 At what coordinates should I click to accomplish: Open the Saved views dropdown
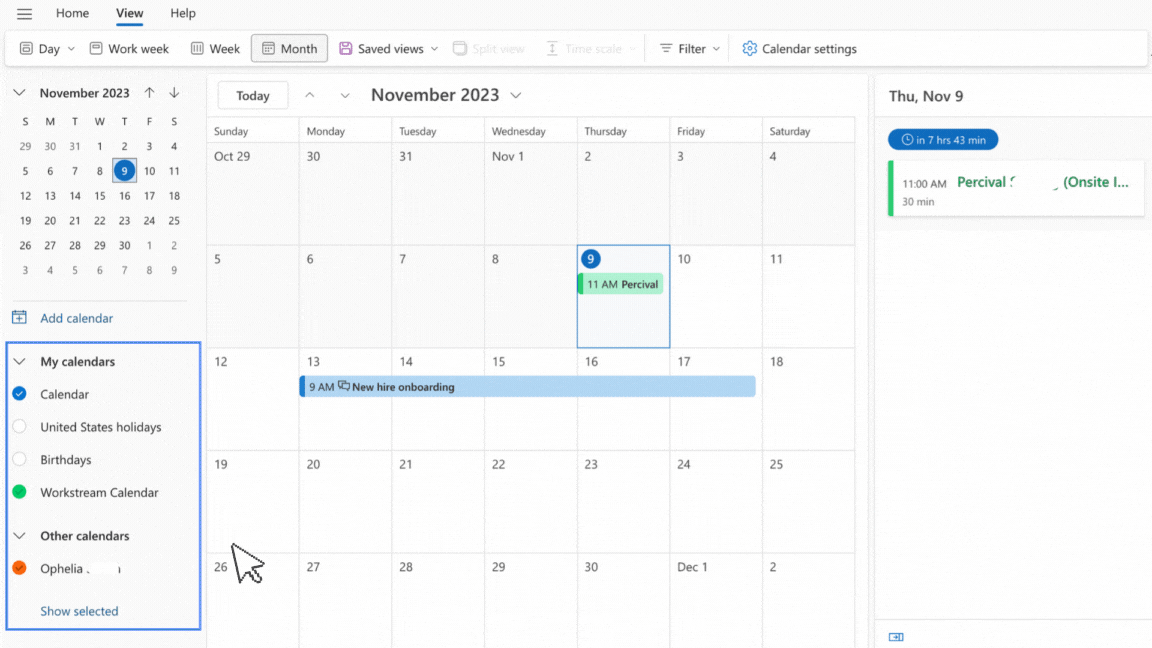tap(388, 49)
